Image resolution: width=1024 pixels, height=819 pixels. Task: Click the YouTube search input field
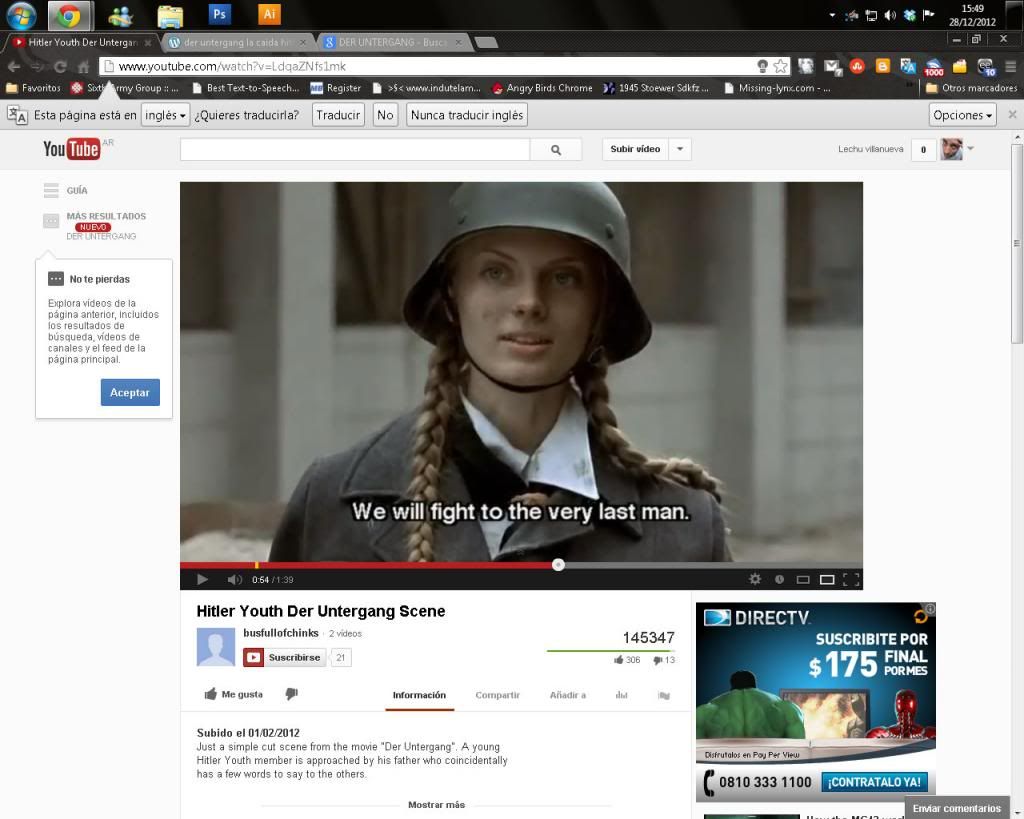pyautogui.click(x=355, y=150)
